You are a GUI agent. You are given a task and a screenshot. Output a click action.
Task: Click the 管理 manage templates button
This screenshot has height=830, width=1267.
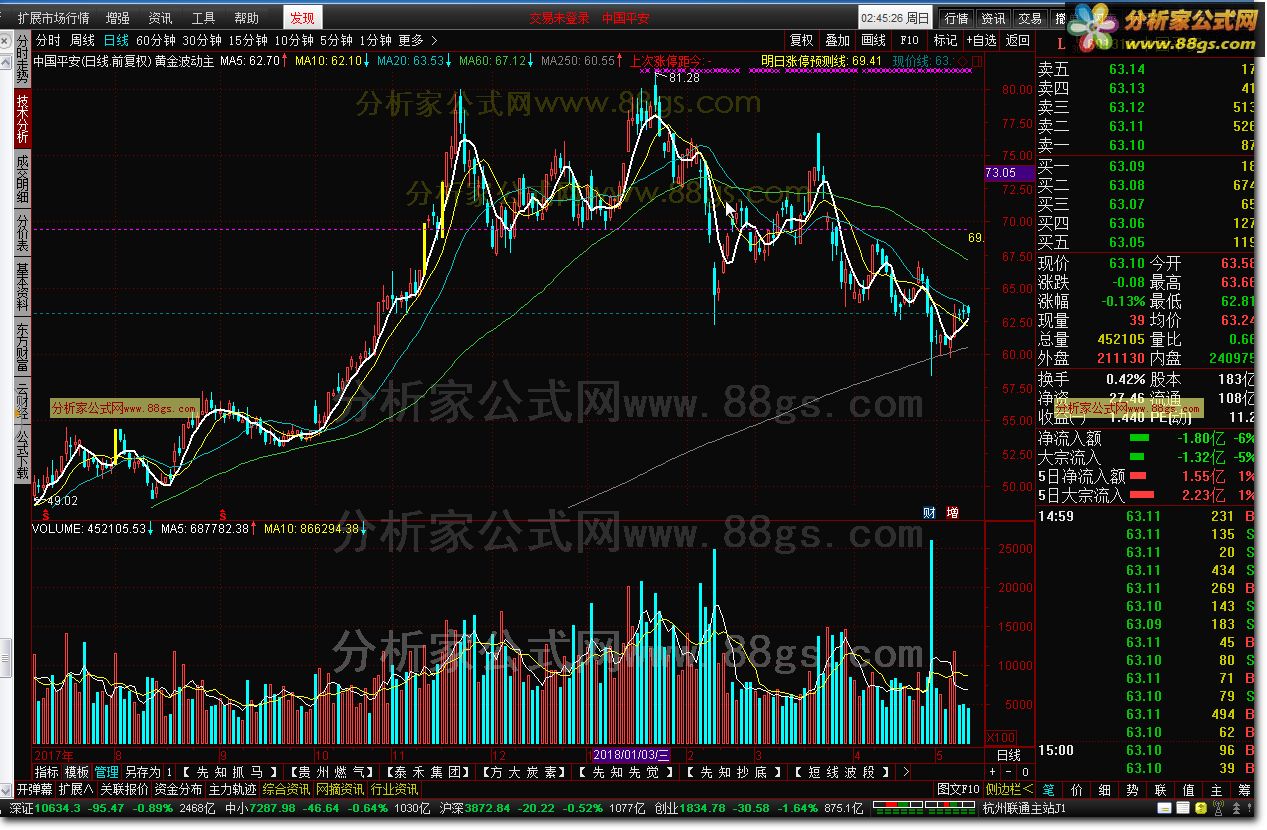coord(106,772)
